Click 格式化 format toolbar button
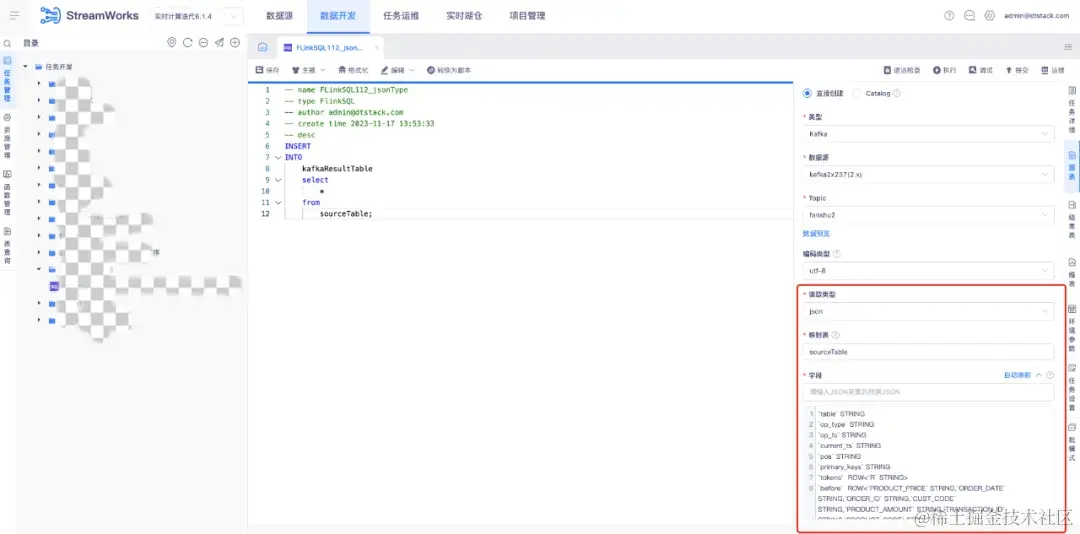This screenshot has height=534, width=1080. [x=353, y=70]
